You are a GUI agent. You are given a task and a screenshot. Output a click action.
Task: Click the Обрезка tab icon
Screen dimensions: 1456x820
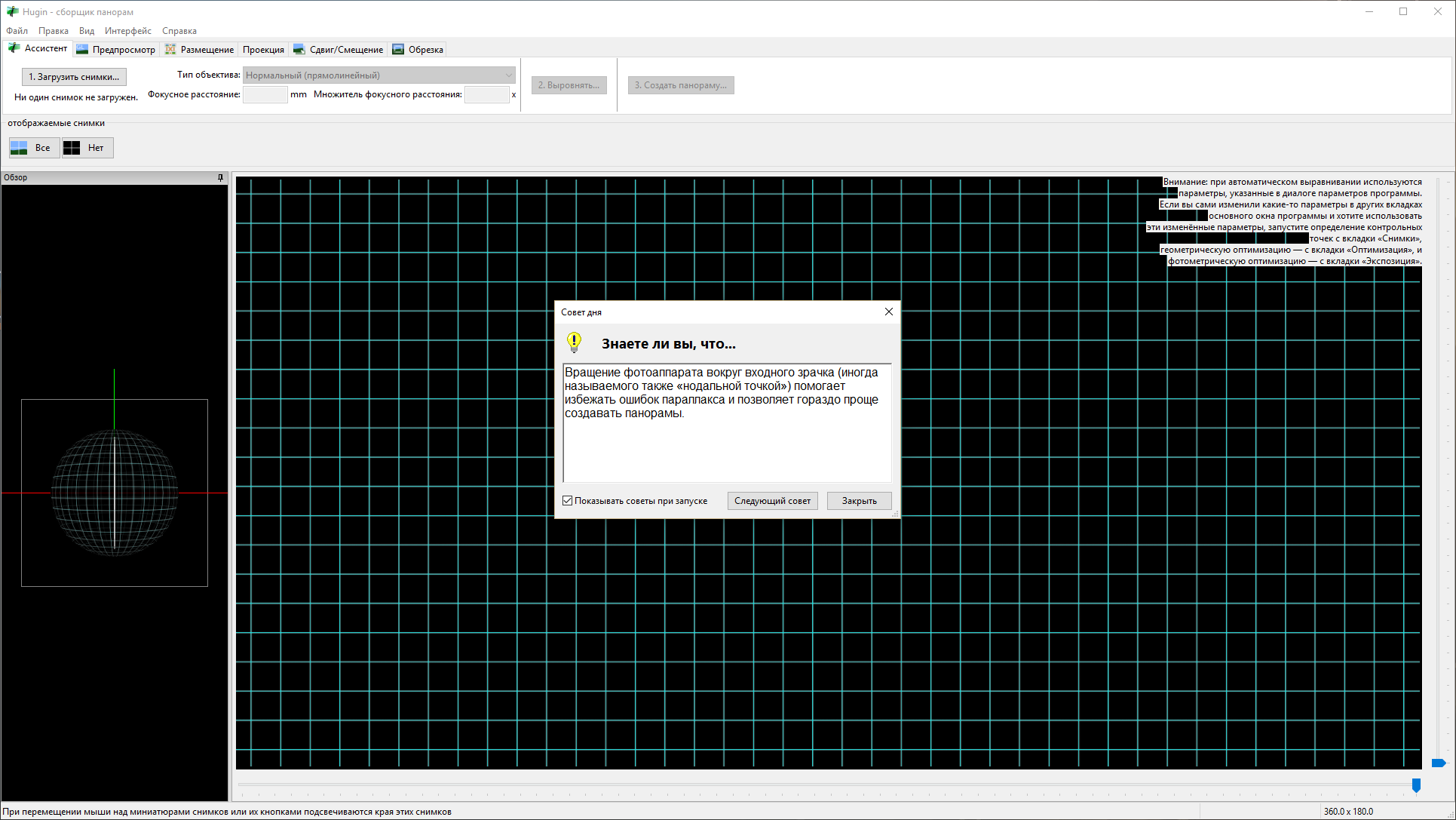[398, 50]
